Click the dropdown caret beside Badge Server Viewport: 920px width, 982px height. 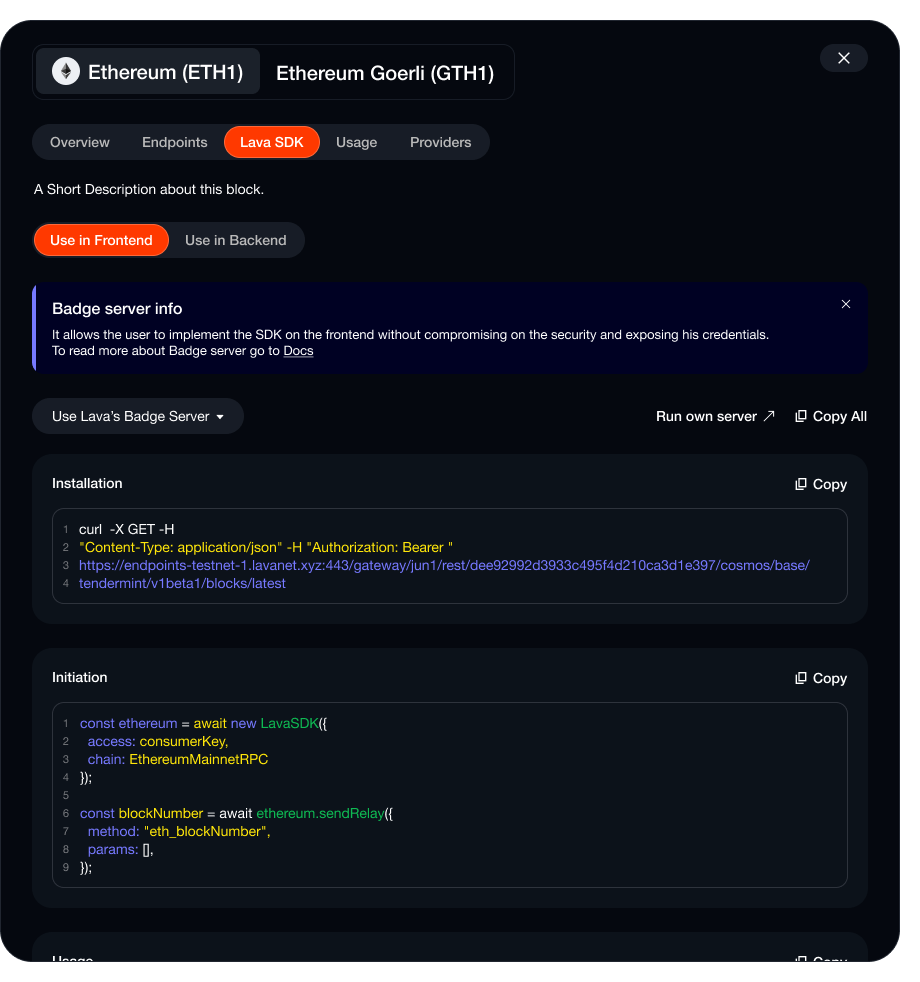(220, 417)
